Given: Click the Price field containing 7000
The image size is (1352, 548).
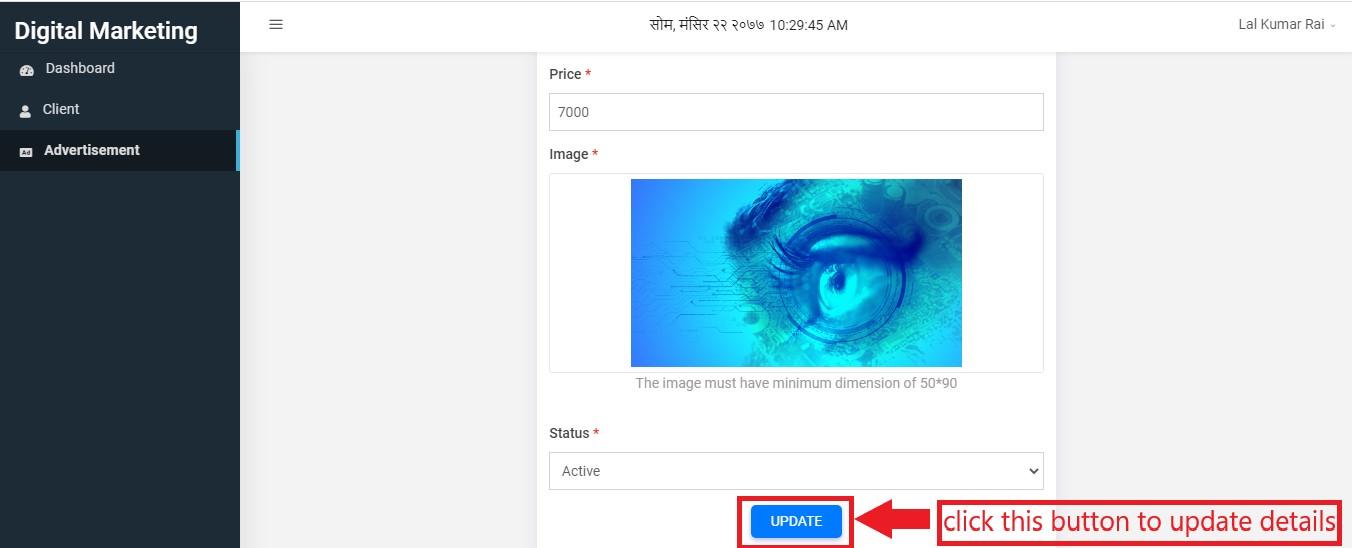Looking at the screenshot, I should pos(796,112).
